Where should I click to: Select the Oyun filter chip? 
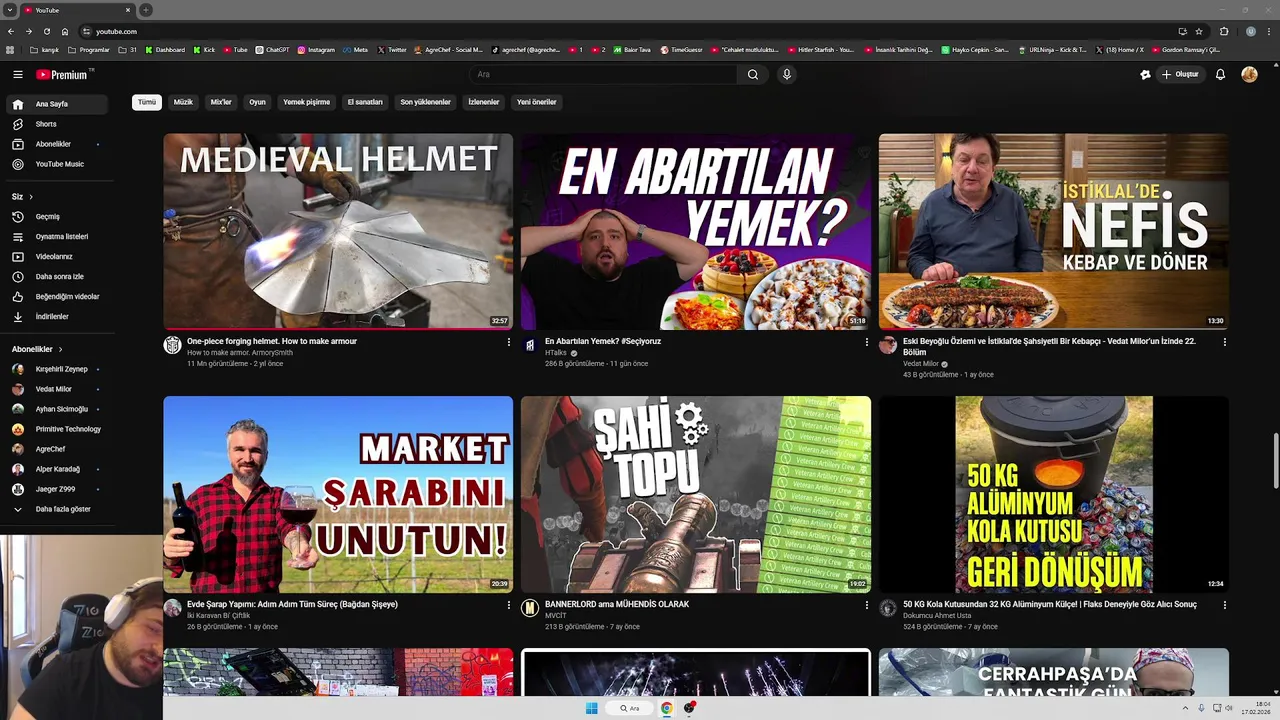[257, 102]
